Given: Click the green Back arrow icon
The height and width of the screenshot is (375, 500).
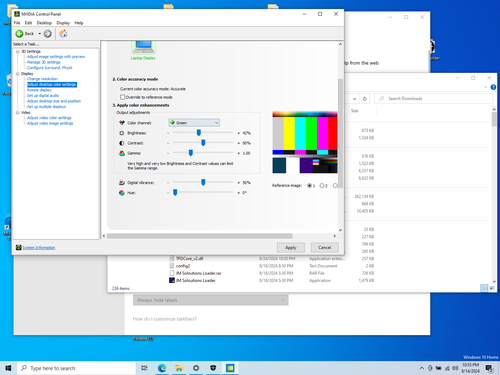Looking at the screenshot, I should point(19,34).
